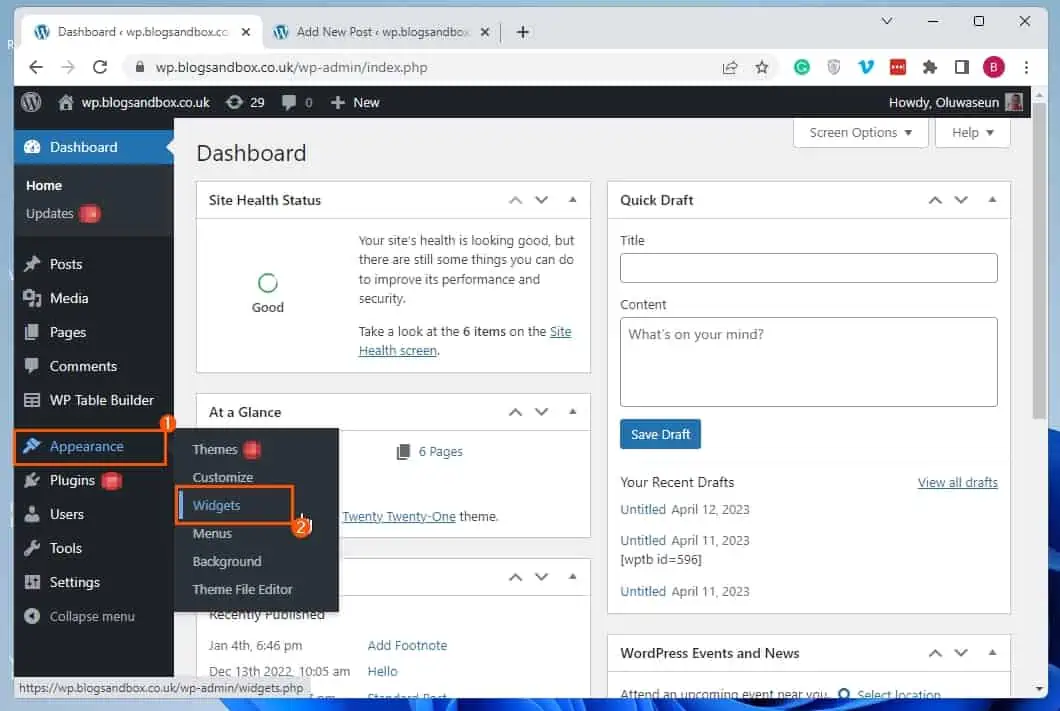The width and height of the screenshot is (1060, 711).
Task: Switch to the Add New Post tab
Action: point(381,32)
